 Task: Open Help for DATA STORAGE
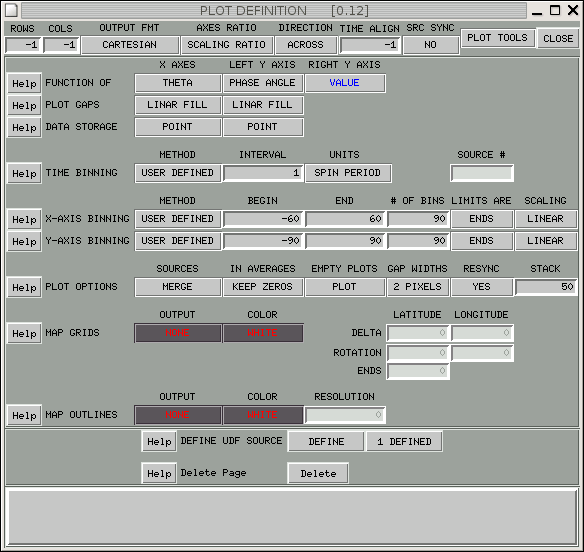coord(24,127)
